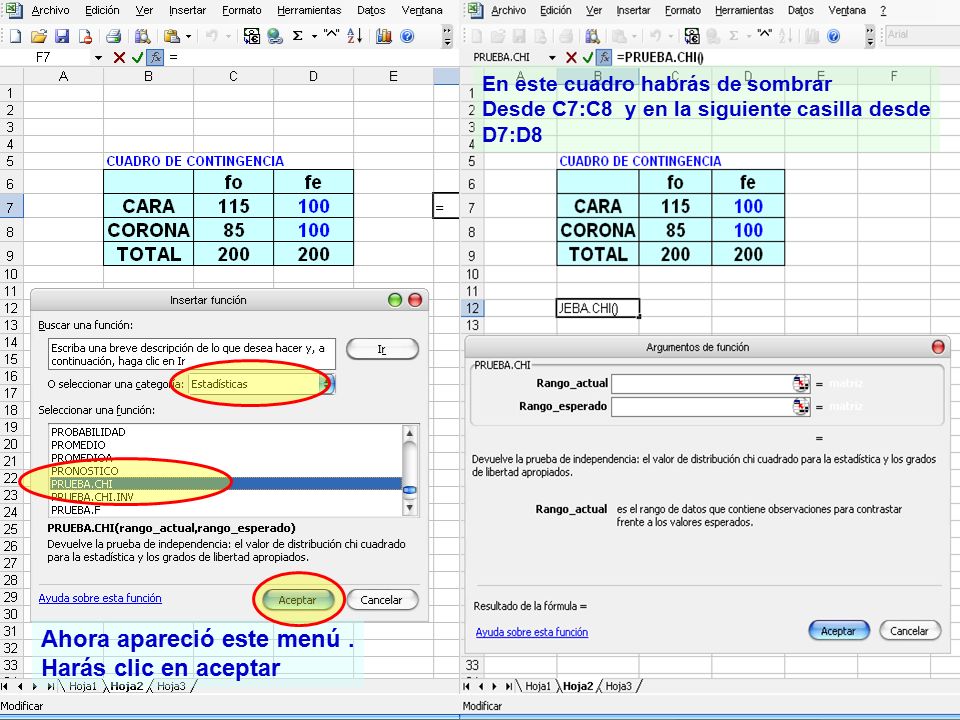
Task: Create a new workbook in left window
Action: coord(15,36)
